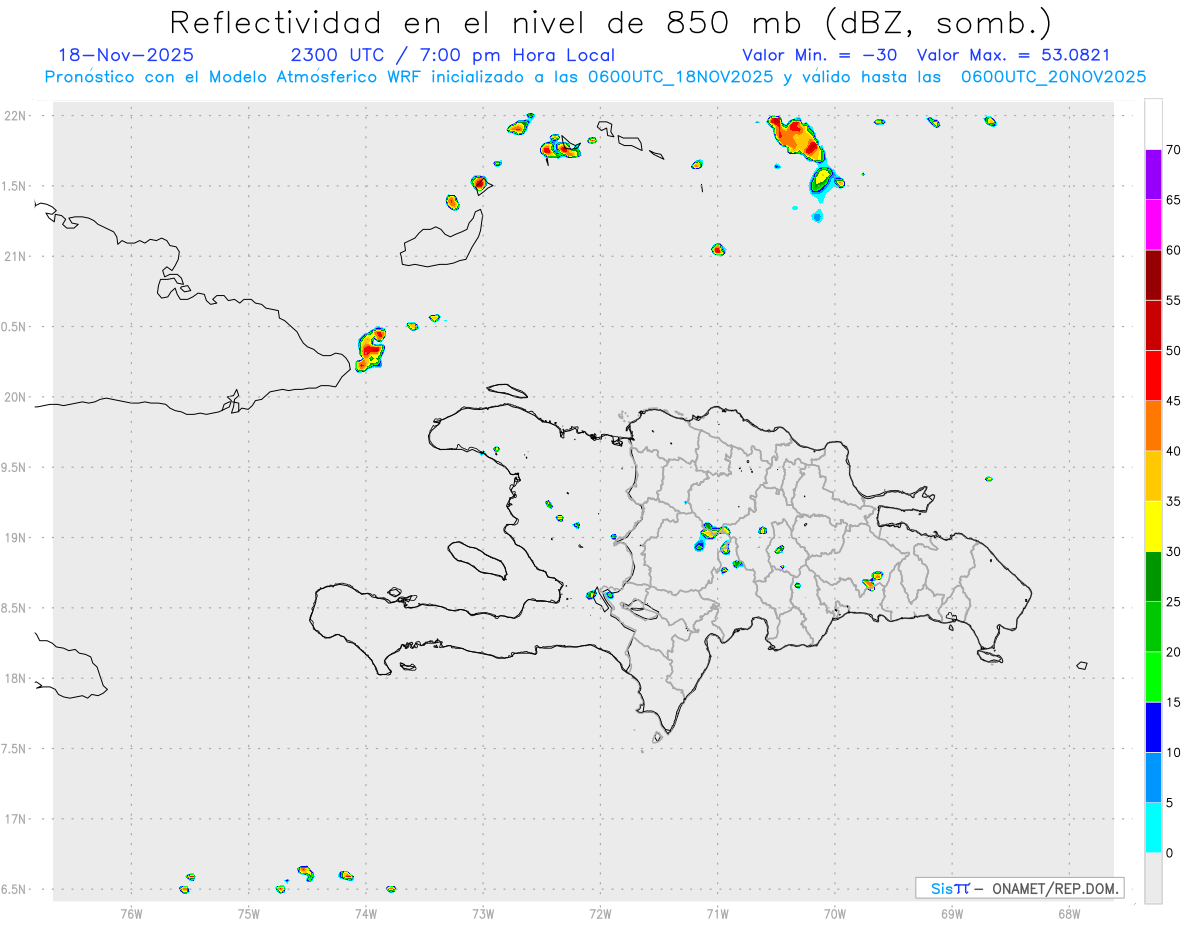Click the gold 35-40 dBZ colorbar segment
Viewport: 1200px width, 927px height.
(1153, 476)
